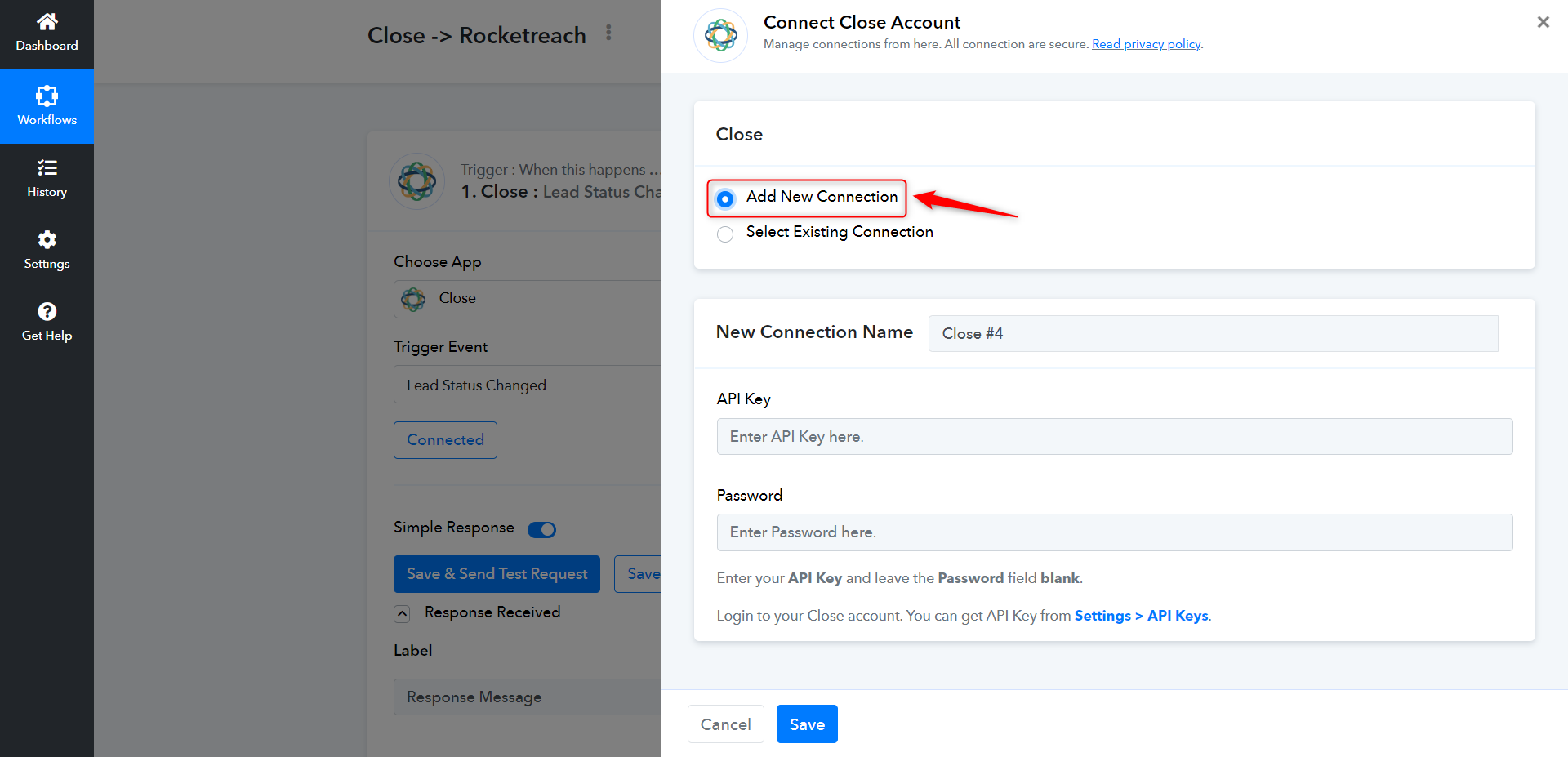This screenshot has width=1568, height=757.
Task: Open the Workflows sidebar icon
Action: pos(47,96)
